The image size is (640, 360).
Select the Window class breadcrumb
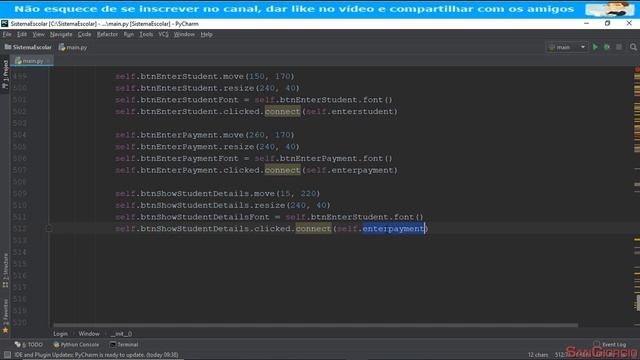(x=89, y=334)
